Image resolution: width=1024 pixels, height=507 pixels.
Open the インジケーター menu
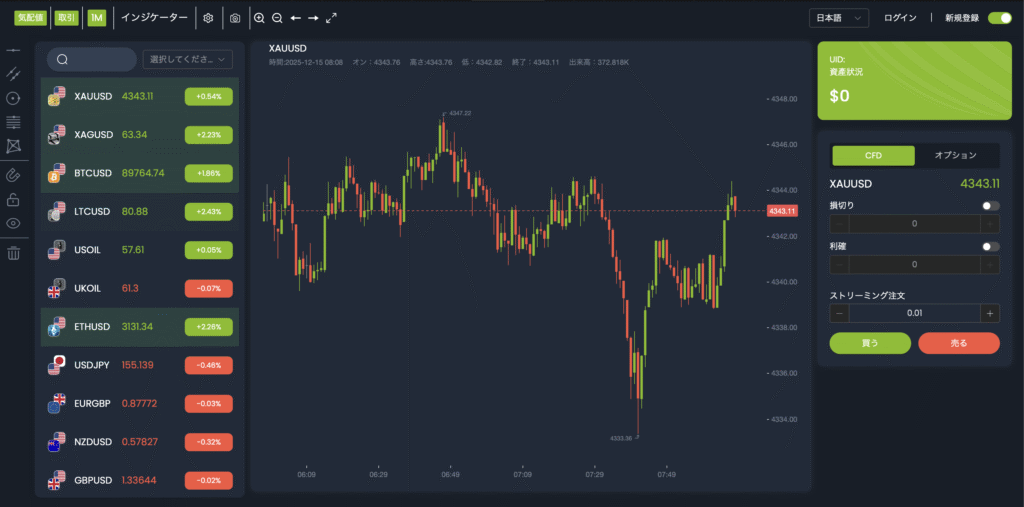(154, 18)
